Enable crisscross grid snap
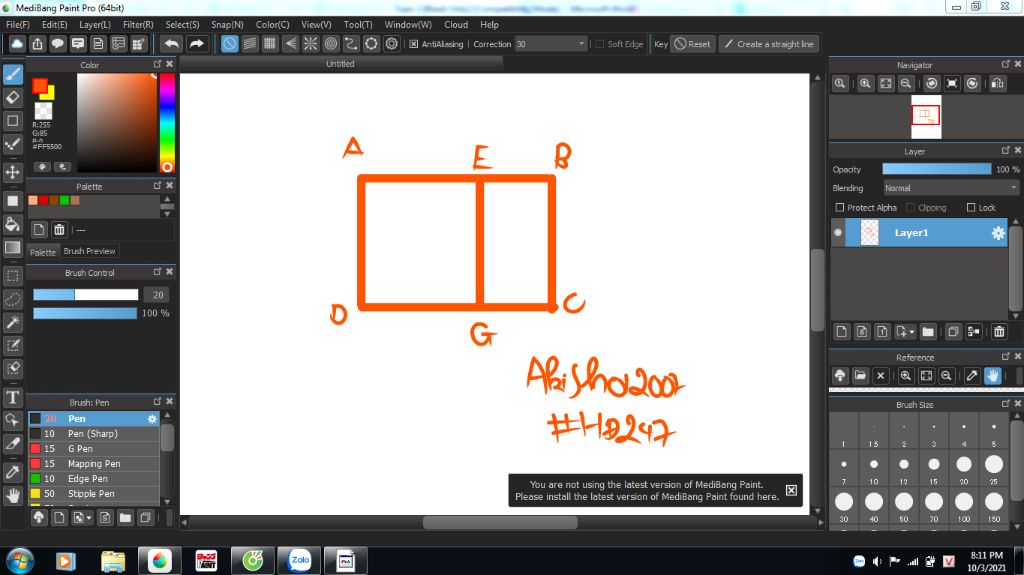Image resolution: width=1024 pixels, height=575 pixels. [x=270, y=44]
